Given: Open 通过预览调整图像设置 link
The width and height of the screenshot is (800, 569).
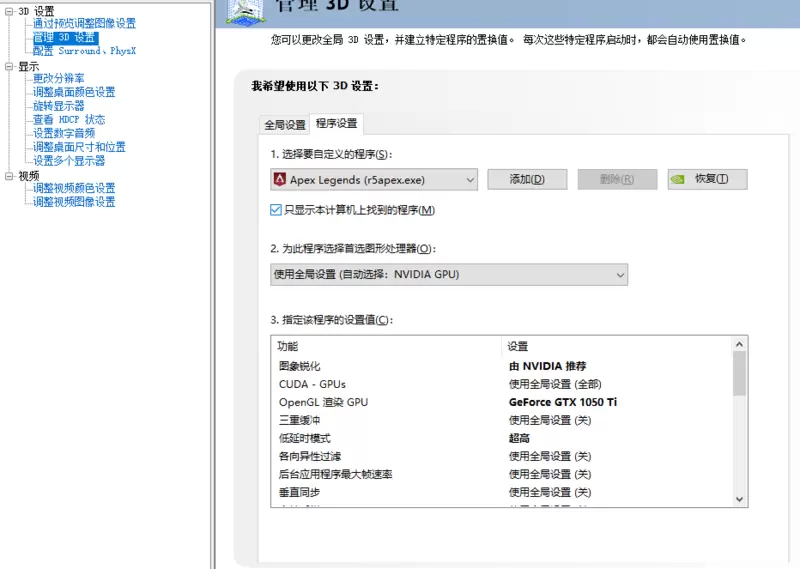Looking at the screenshot, I should [x=84, y=23].
